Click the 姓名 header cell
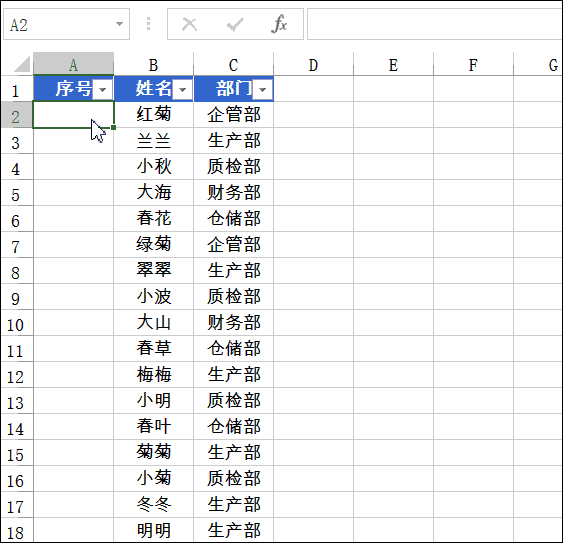 click(x=154, y=89)
